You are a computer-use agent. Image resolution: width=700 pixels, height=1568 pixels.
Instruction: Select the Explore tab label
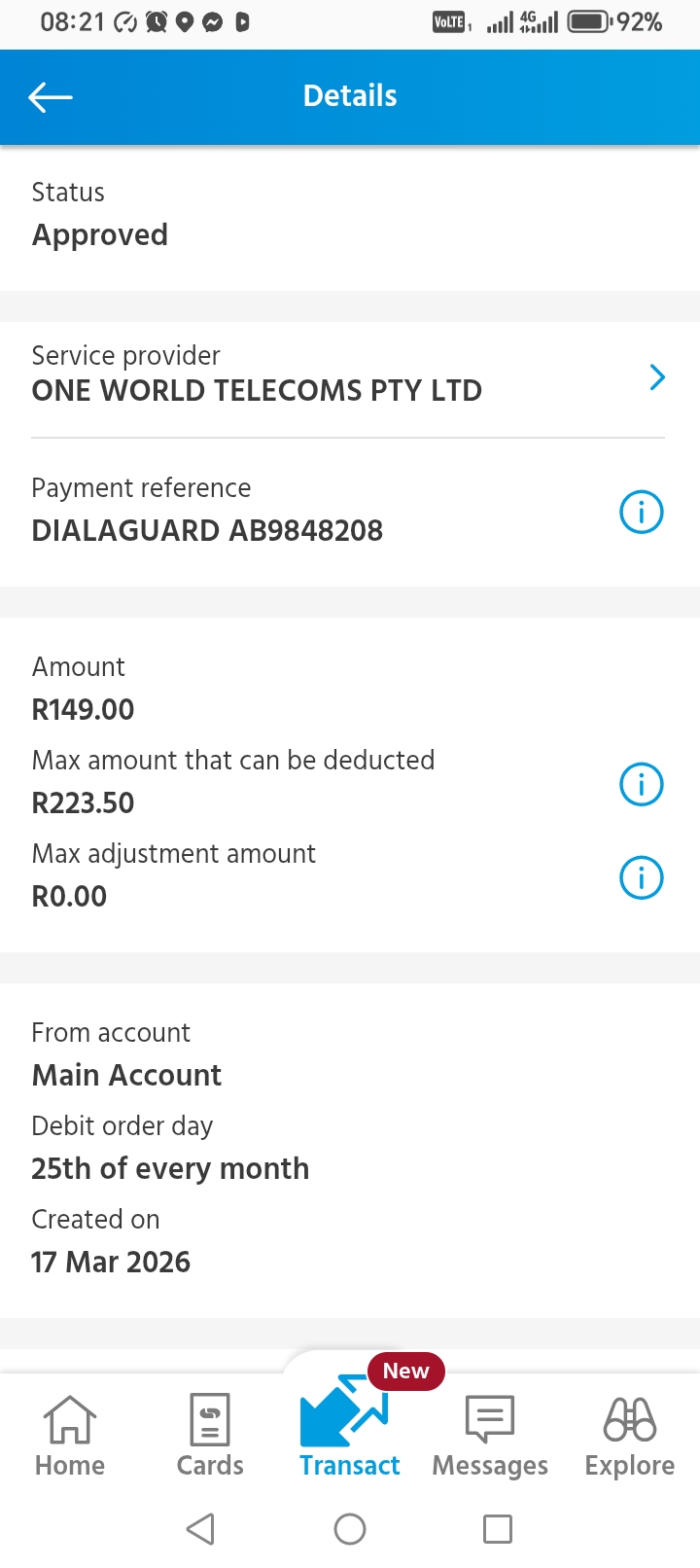[630, 1466]
